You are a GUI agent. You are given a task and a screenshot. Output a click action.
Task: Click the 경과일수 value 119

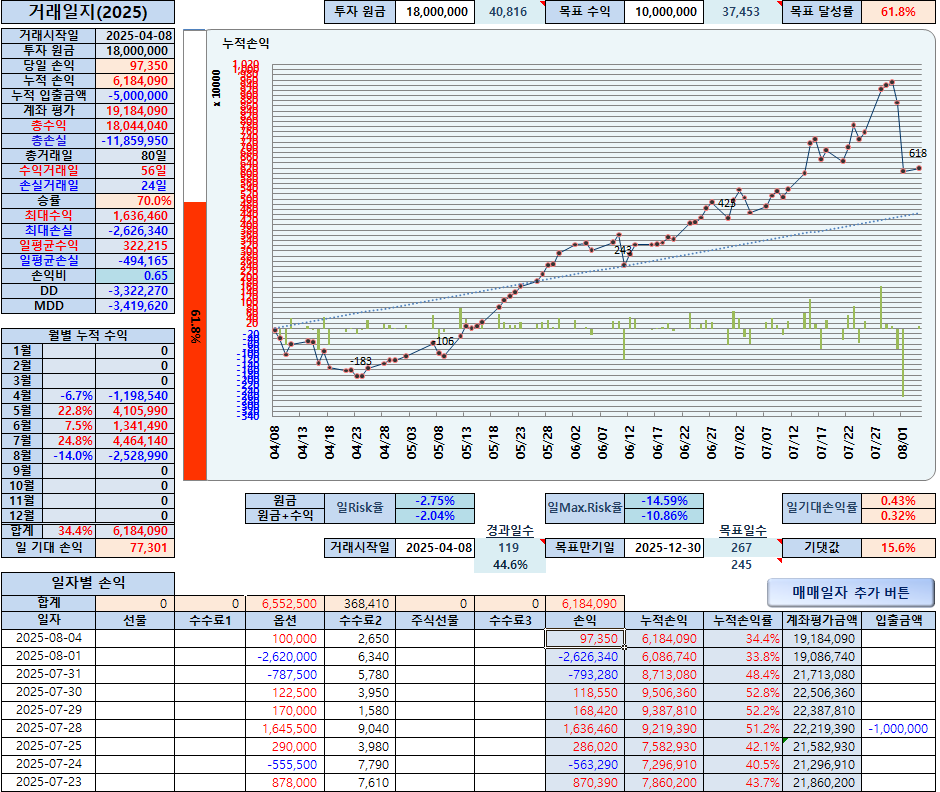(509, 547)
